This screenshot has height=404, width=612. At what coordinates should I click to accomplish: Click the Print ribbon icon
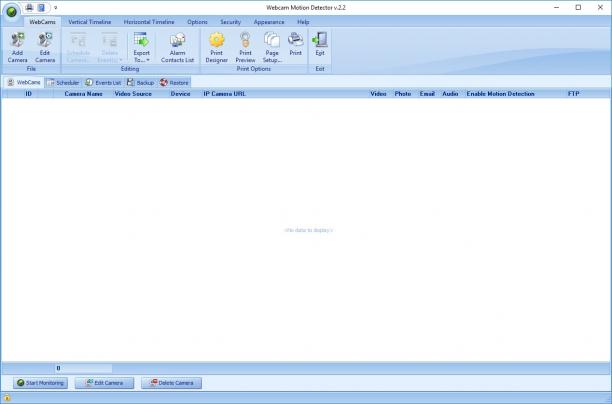[x=295, y=44]
